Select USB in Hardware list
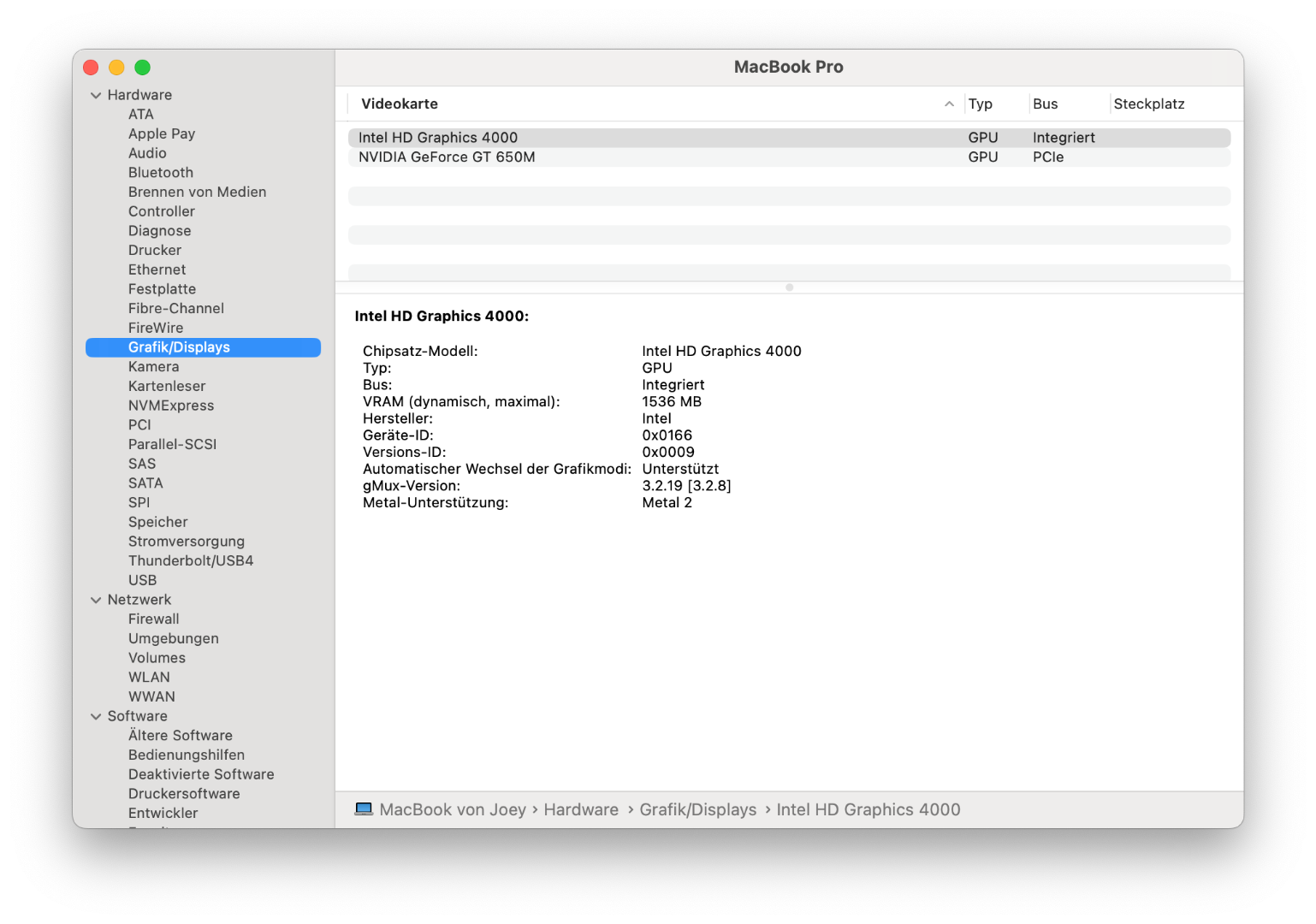 (x=142, y=580)
